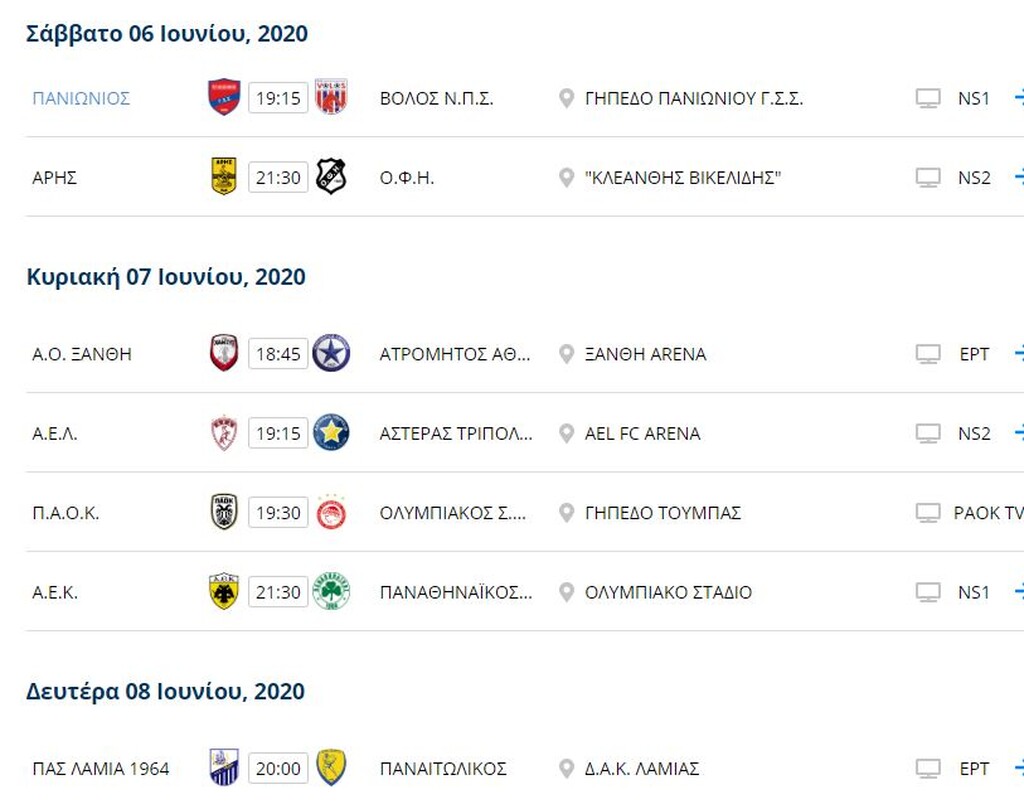Click the Panetolikos yellow crest
The height and width of the screenshot is (804, 1024).
331,768
